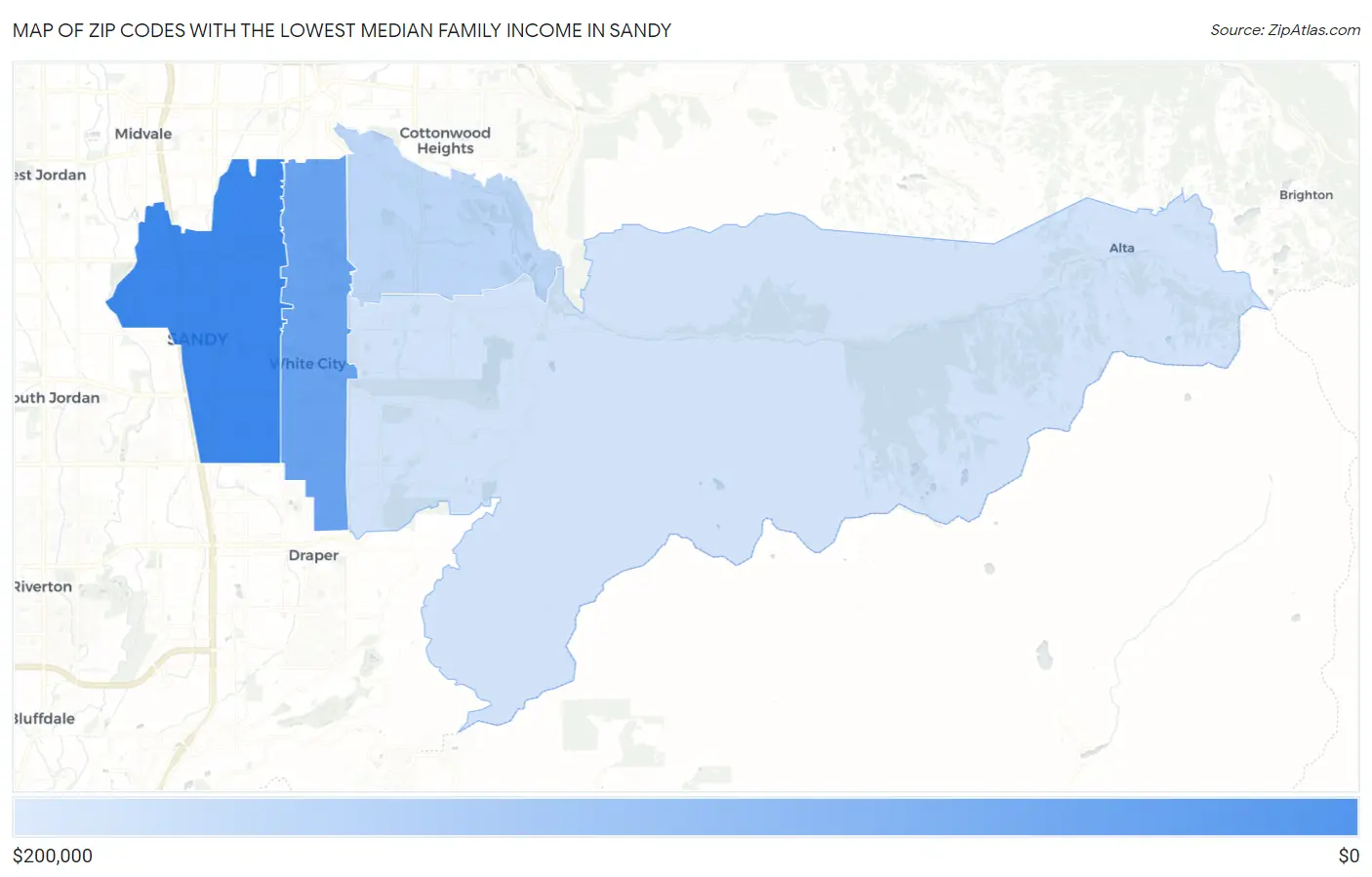
Task: Click the South Jordan map label
Action: tap(57, 398)
